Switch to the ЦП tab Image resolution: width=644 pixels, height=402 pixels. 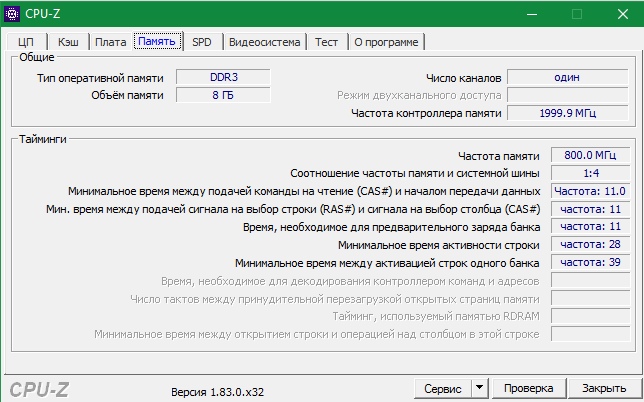(x=26, y=41)
